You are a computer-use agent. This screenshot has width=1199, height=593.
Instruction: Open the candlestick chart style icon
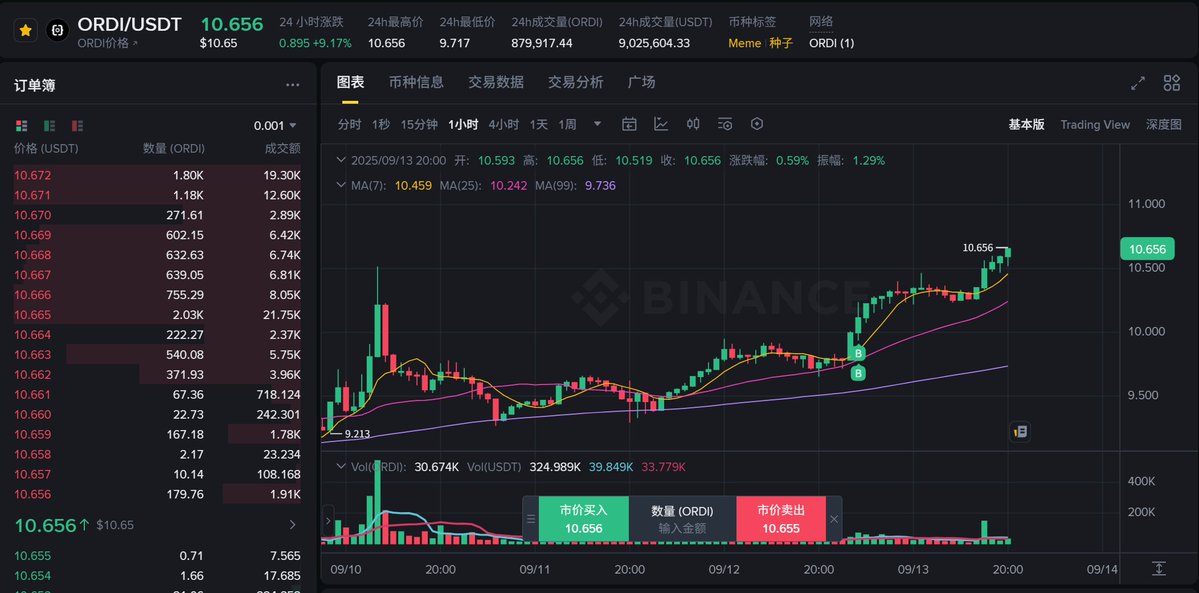[693, 124]
